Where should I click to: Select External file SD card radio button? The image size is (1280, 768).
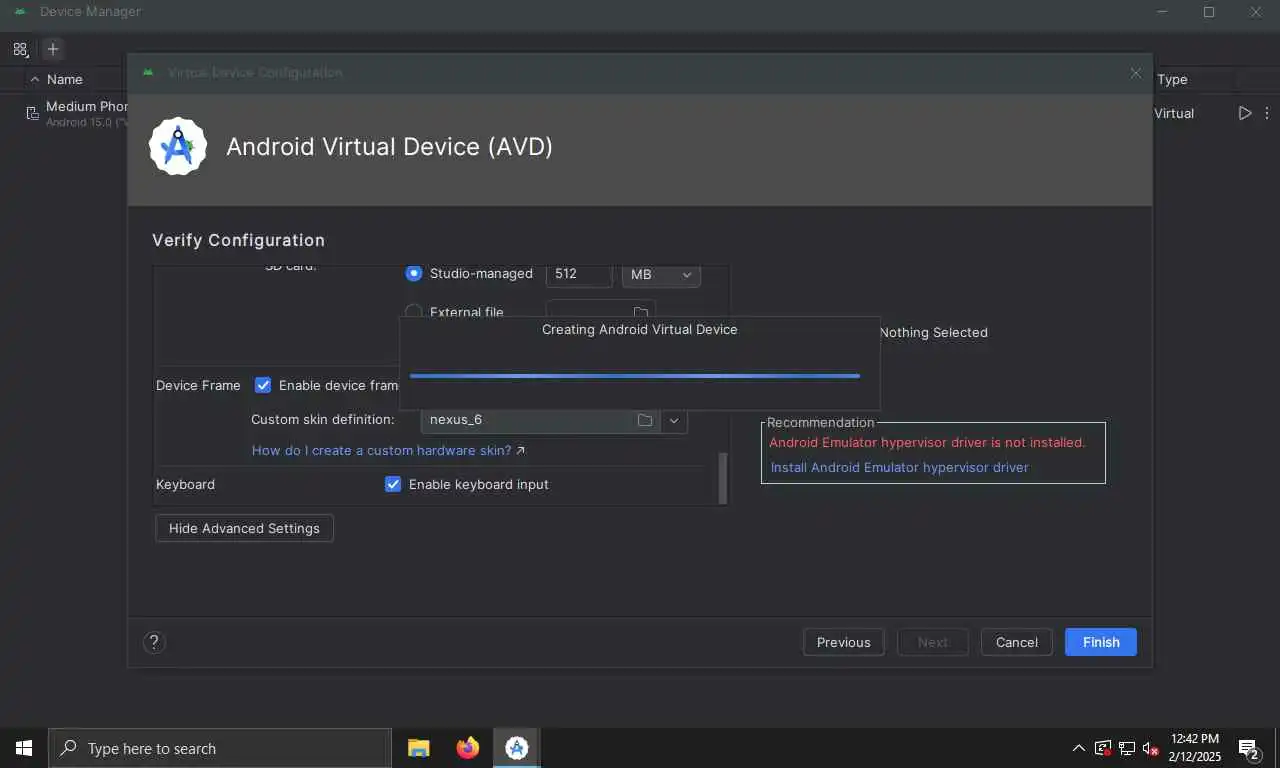pos(413,312)
